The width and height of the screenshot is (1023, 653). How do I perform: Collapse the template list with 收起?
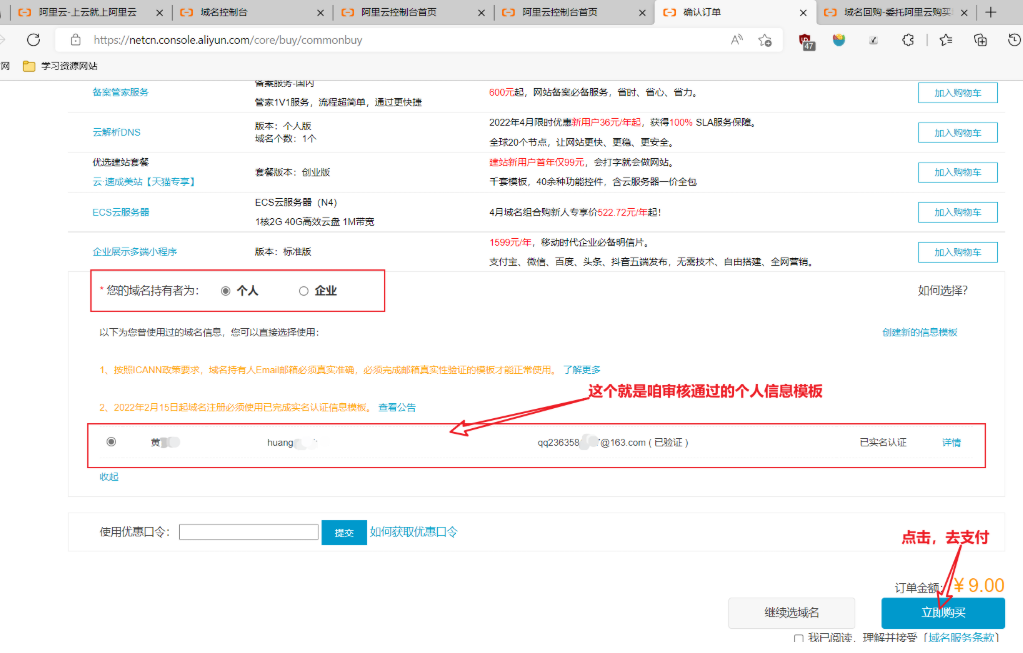[109, 477]
